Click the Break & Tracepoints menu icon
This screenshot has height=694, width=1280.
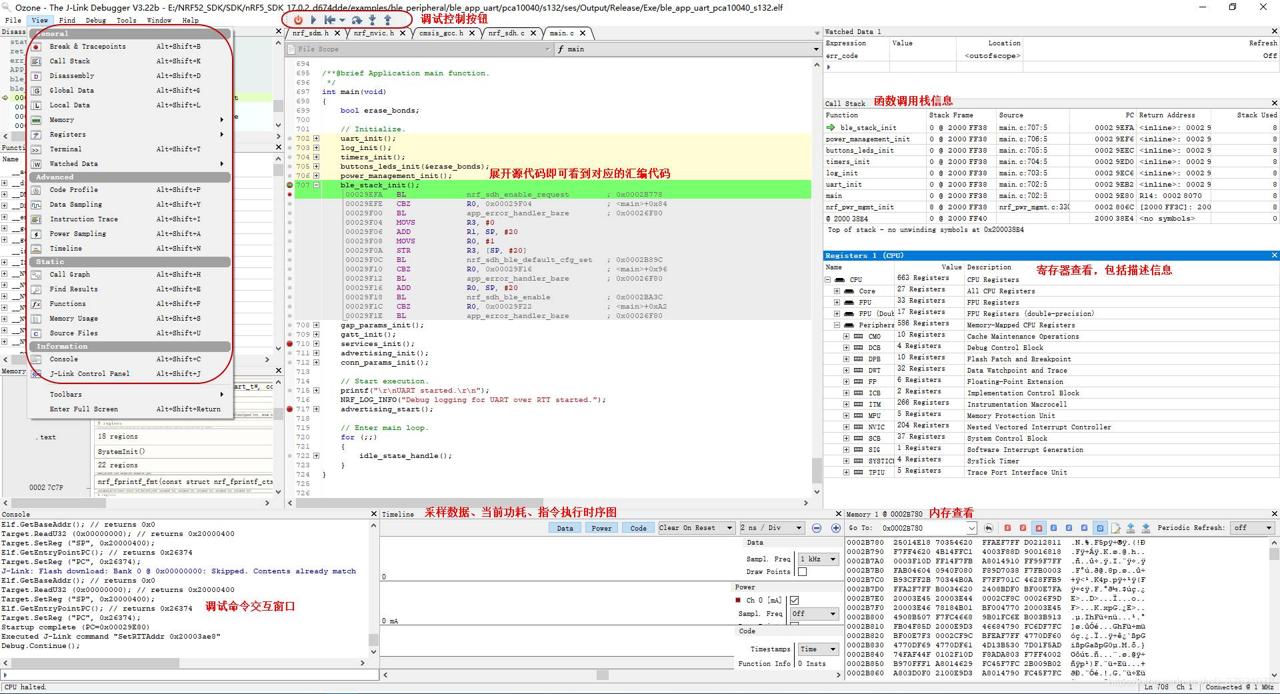(x=37, y=47)
